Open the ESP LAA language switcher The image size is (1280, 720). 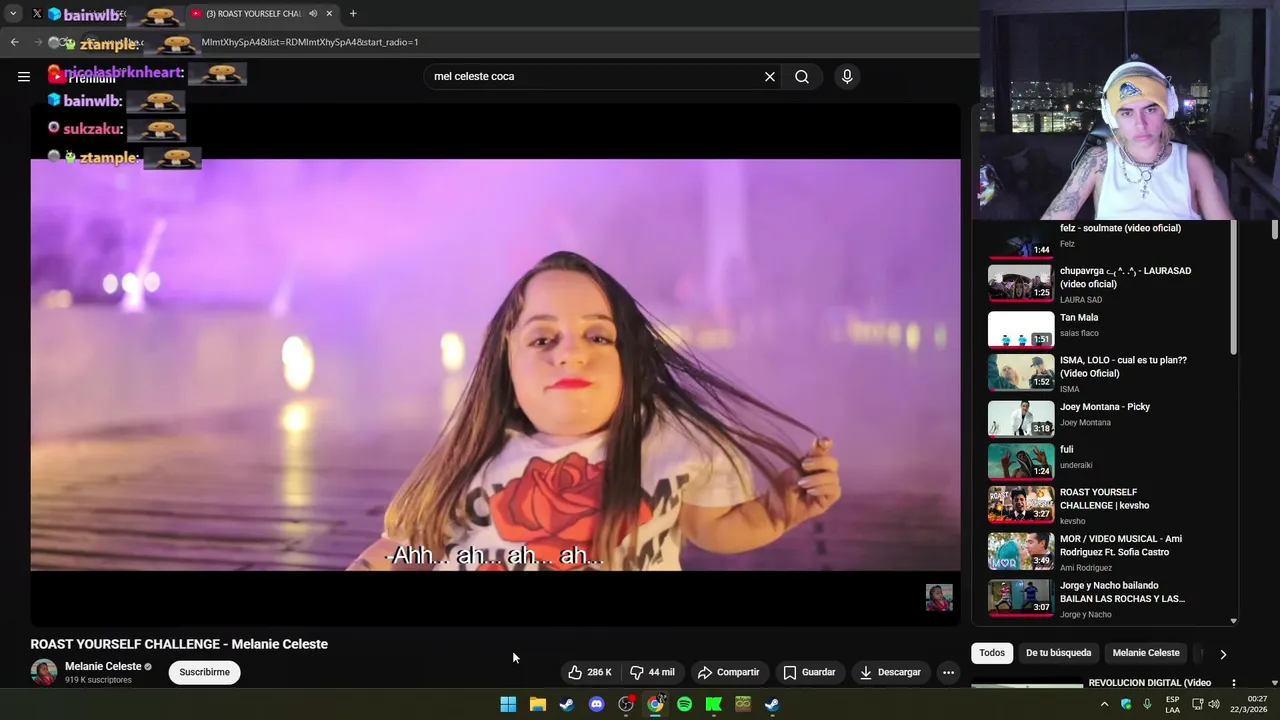pyautogui.click(x=1172, y=704)
